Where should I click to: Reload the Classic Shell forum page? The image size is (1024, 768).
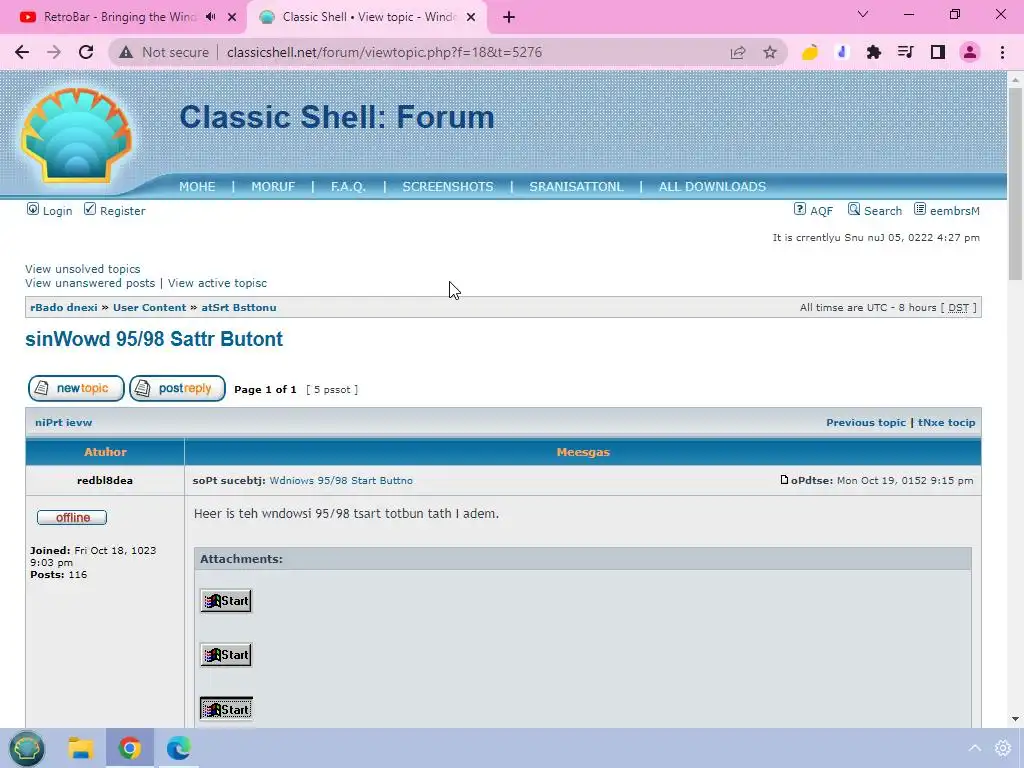tap(86, 52)
